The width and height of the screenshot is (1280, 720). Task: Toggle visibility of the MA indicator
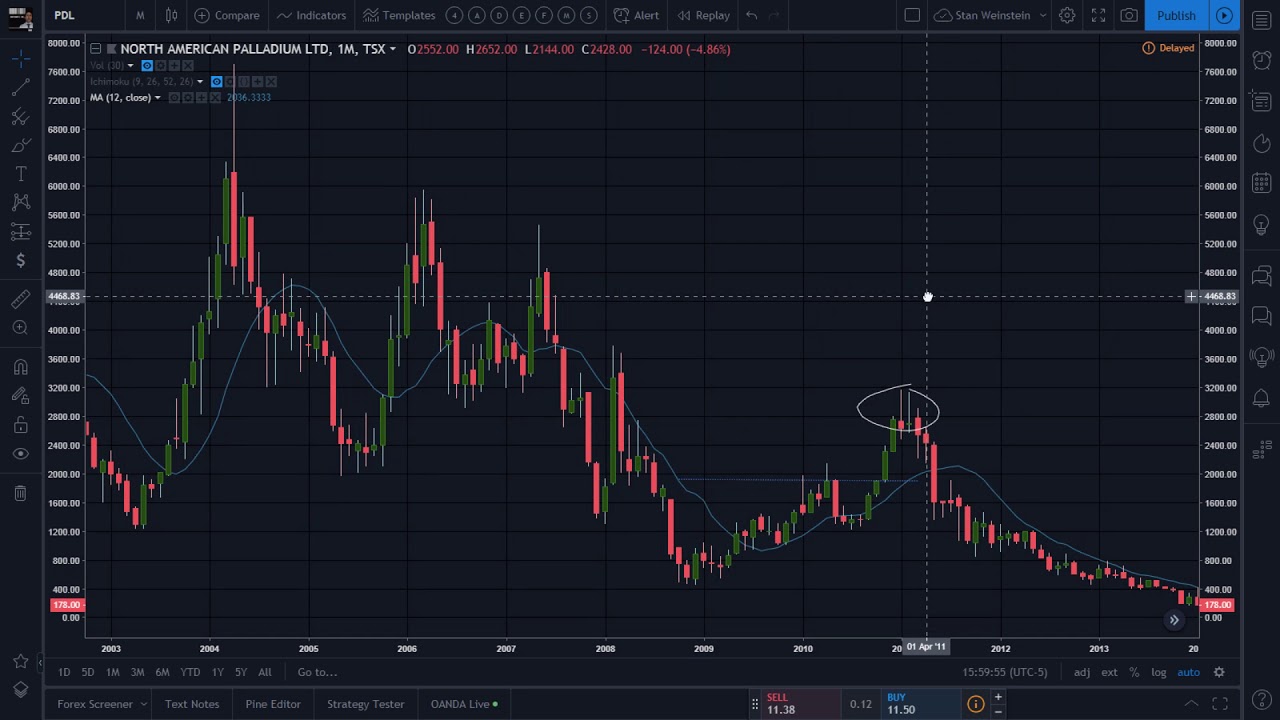(174, 98)
